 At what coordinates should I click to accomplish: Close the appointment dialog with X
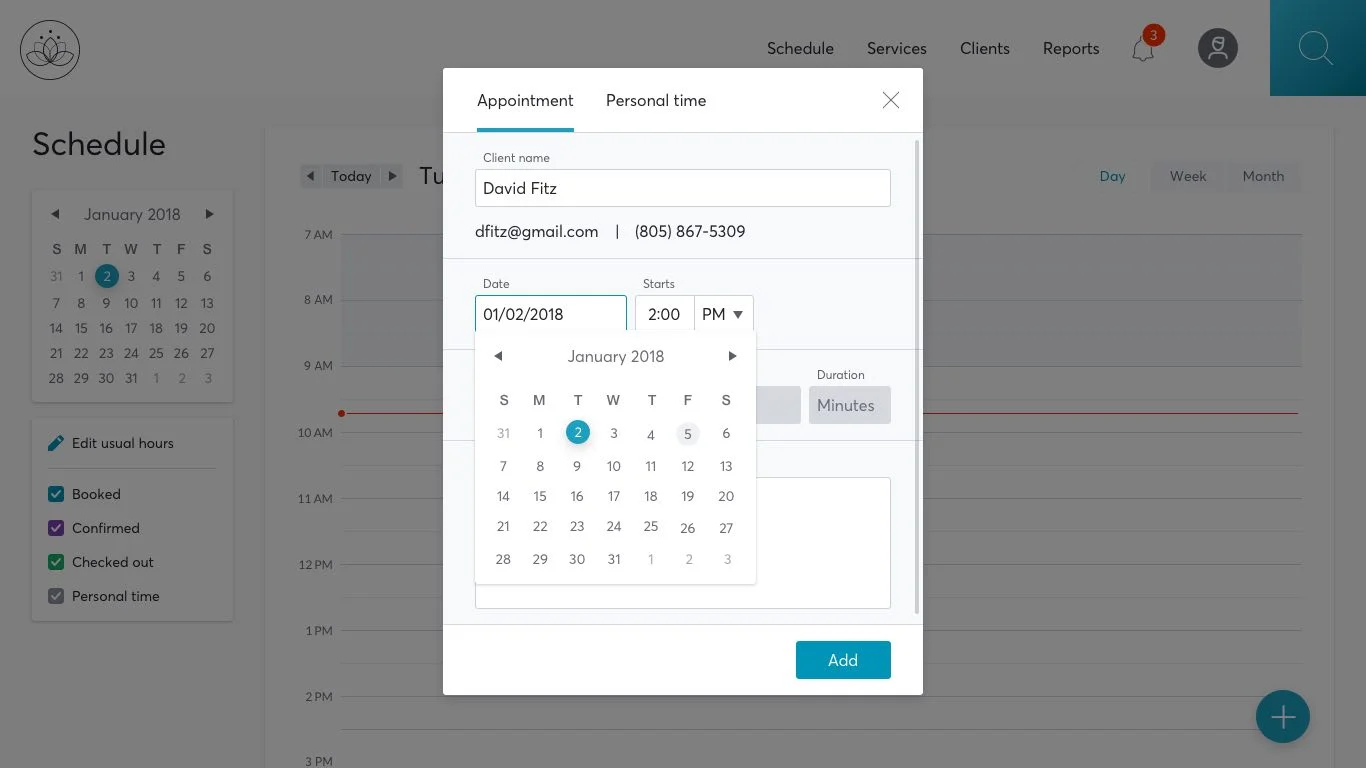click(891, 100)
